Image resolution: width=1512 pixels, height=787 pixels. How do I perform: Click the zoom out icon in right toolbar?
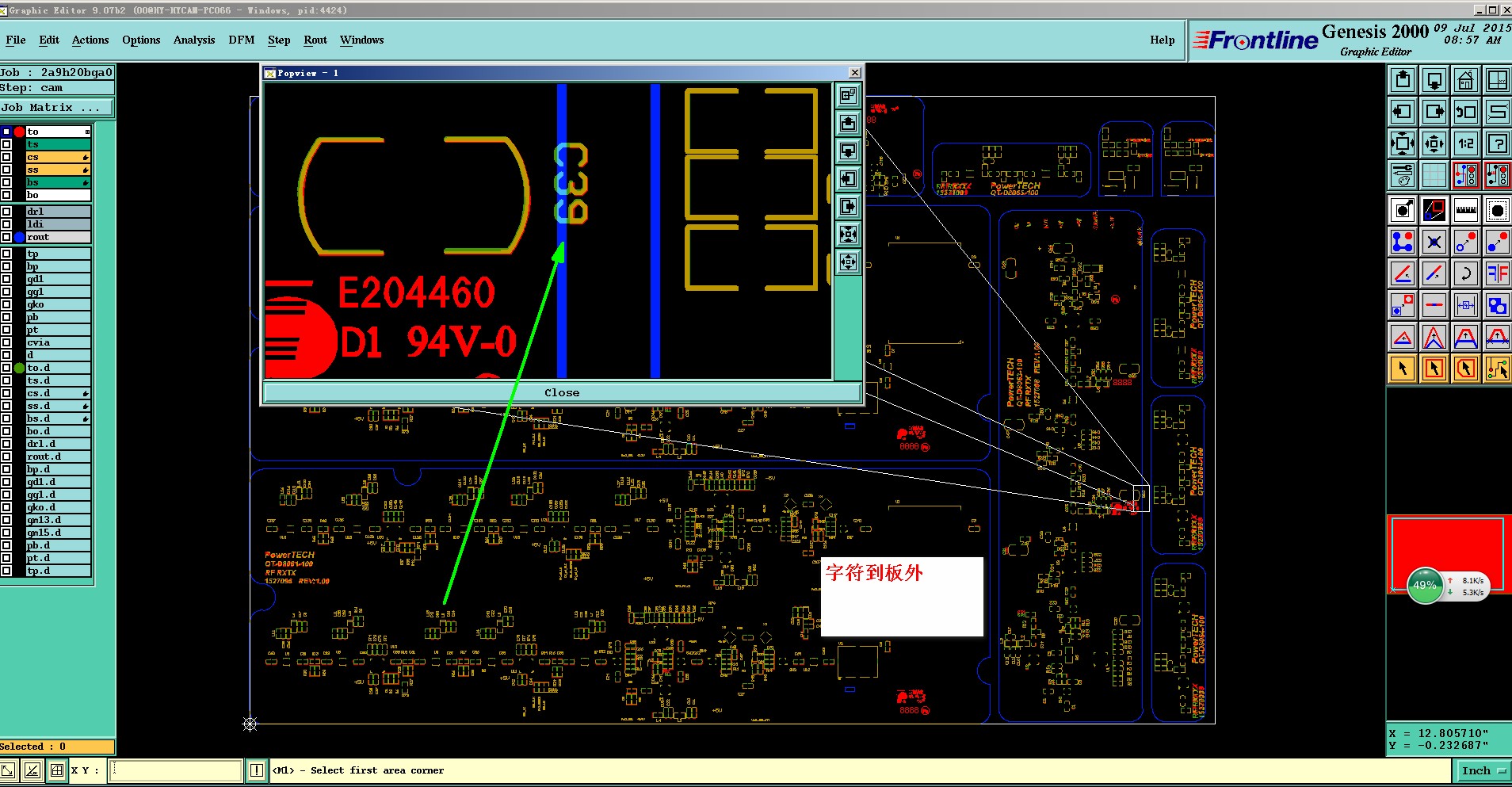point(1434,143)
